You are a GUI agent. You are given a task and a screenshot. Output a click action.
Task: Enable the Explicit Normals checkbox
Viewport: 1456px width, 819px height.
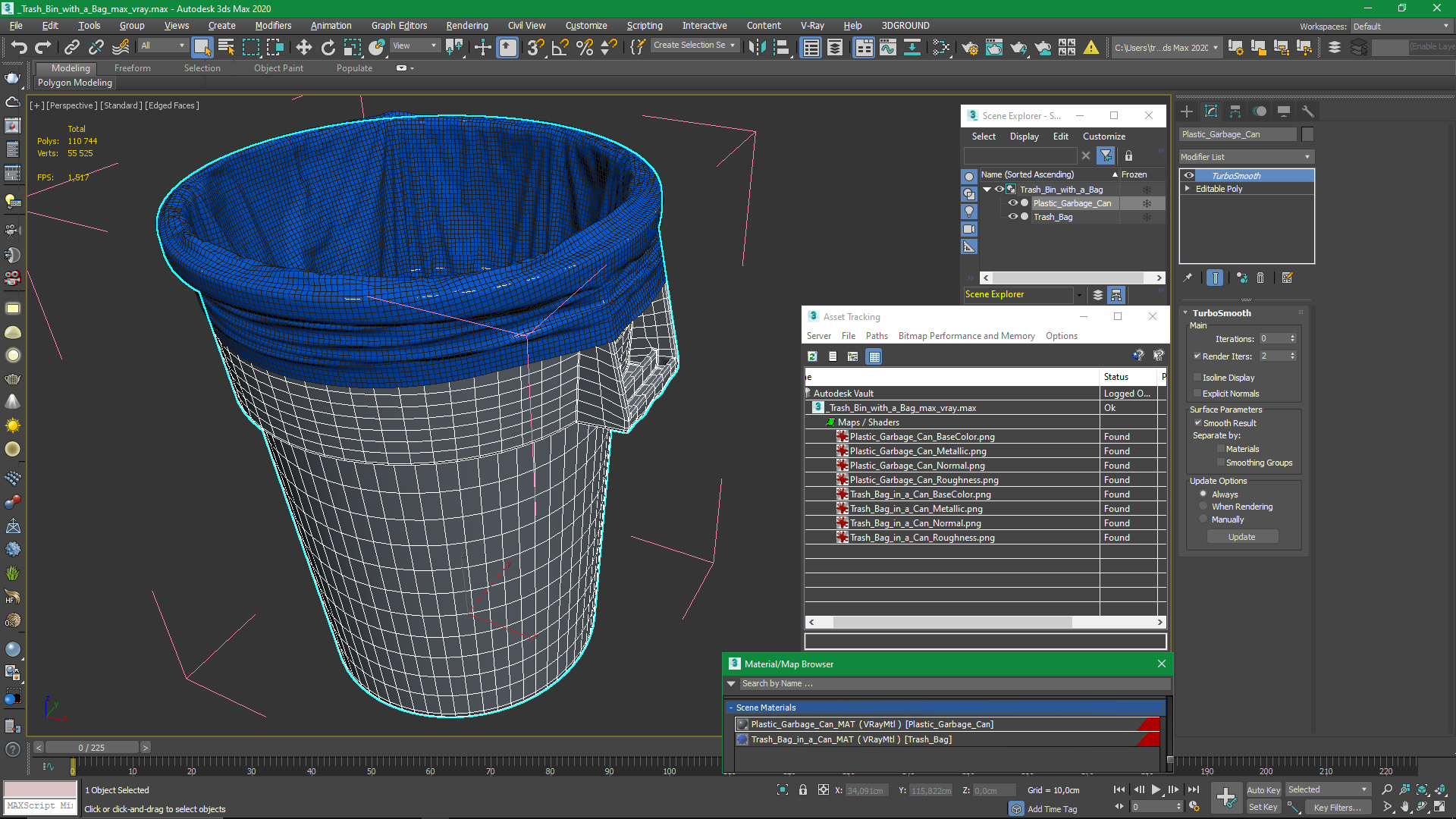pos(1197,394)
